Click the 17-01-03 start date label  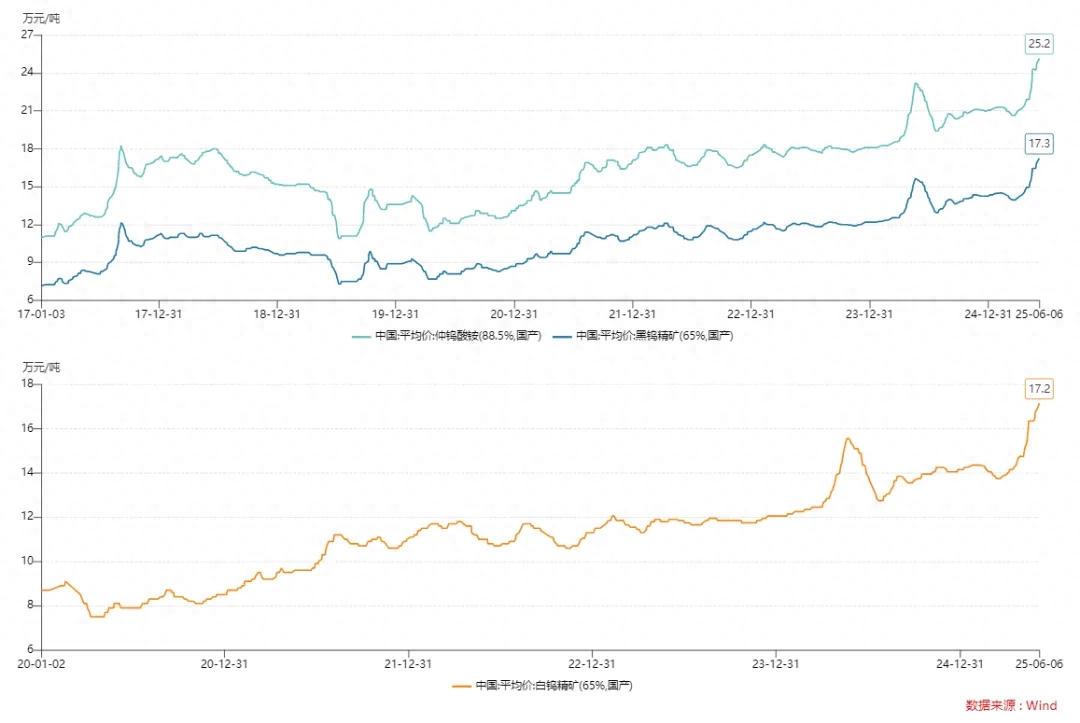pyautogui.click(x=41, y=313)
